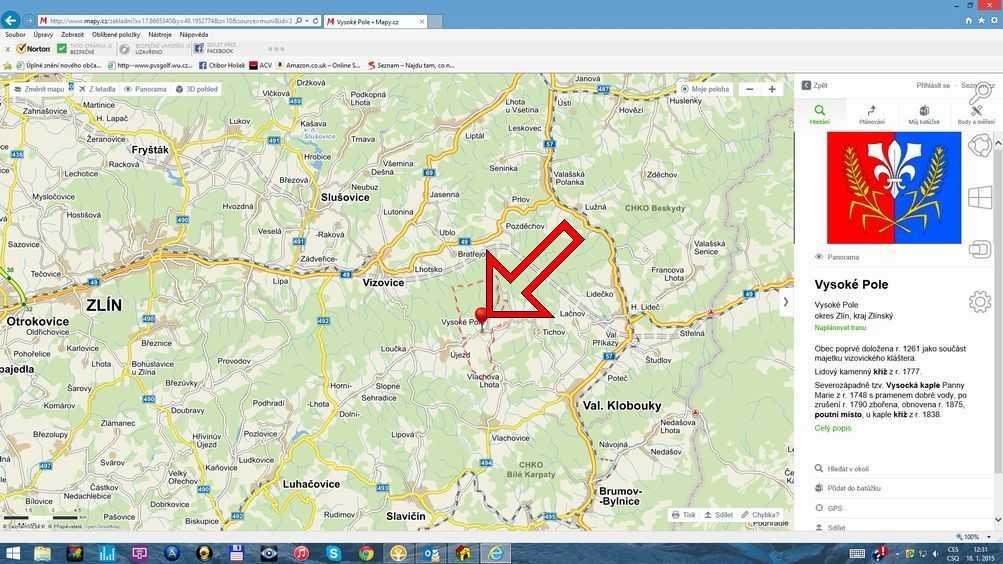Collapse the sidebar with the chevron arrow

coord(786,302)
